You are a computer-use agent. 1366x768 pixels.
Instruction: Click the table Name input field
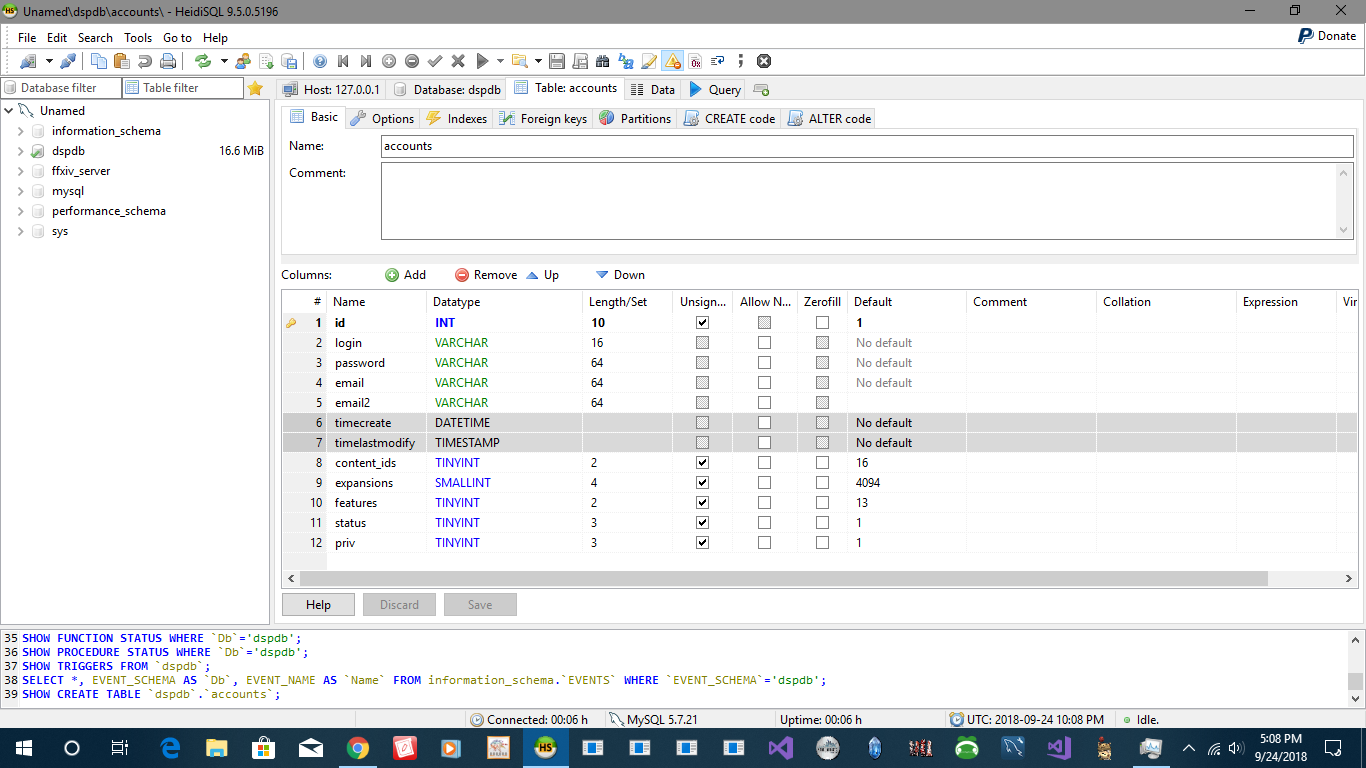(866, 146)
